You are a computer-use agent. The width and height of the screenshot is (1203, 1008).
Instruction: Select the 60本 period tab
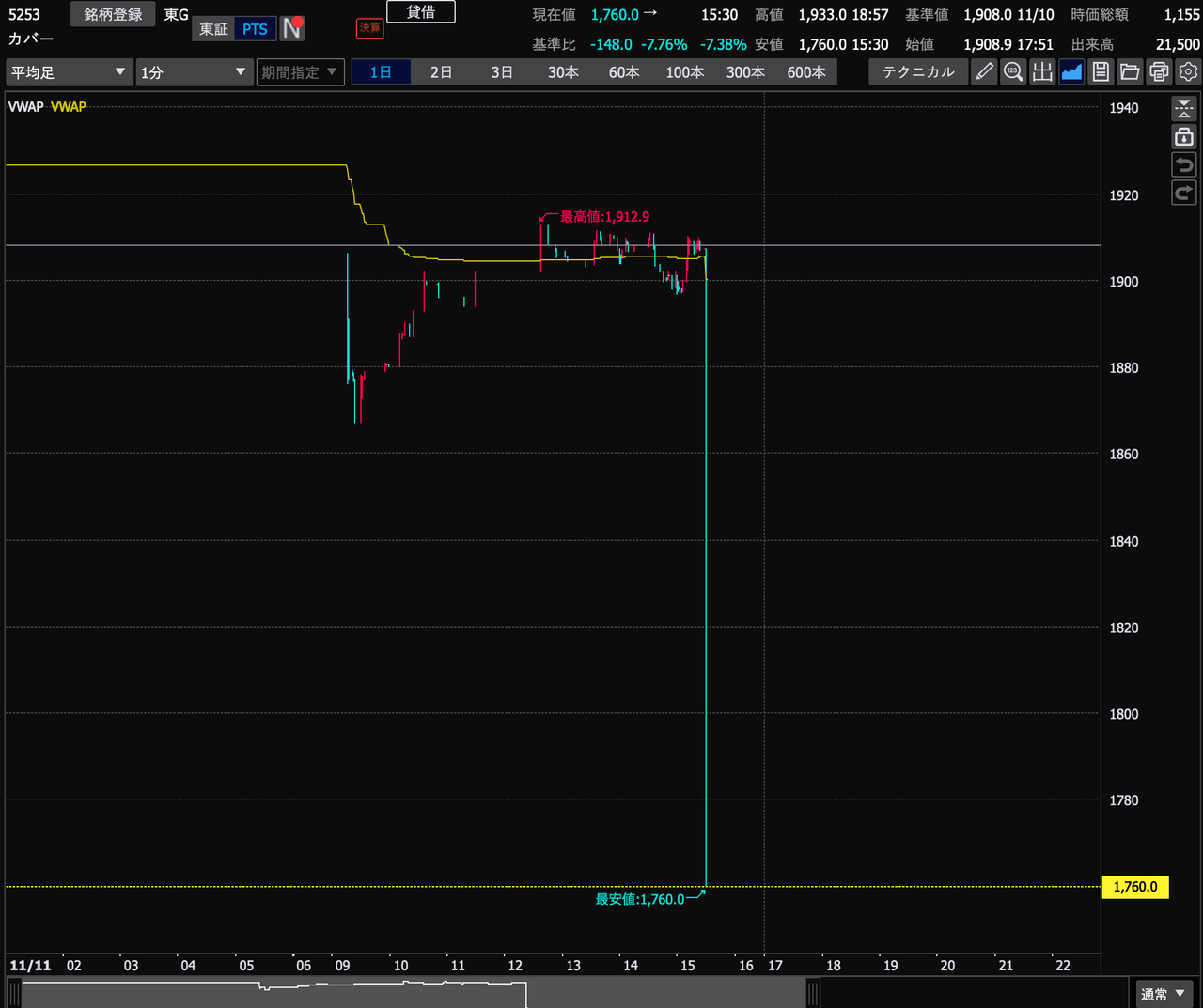[624, 72]
